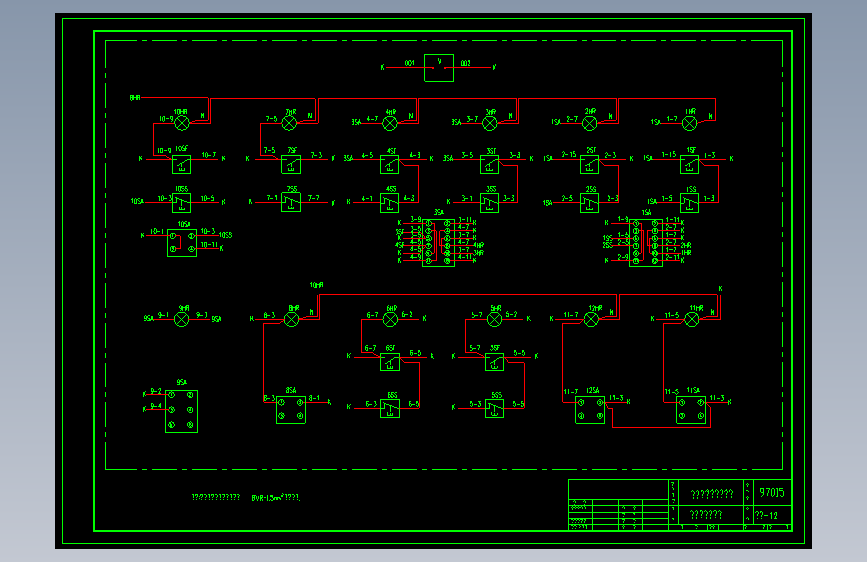Image resolution: width=867 pixels, height=562 pixels.
Task: Pick the 2SS stop switch box
Action: tap(589, 203)
